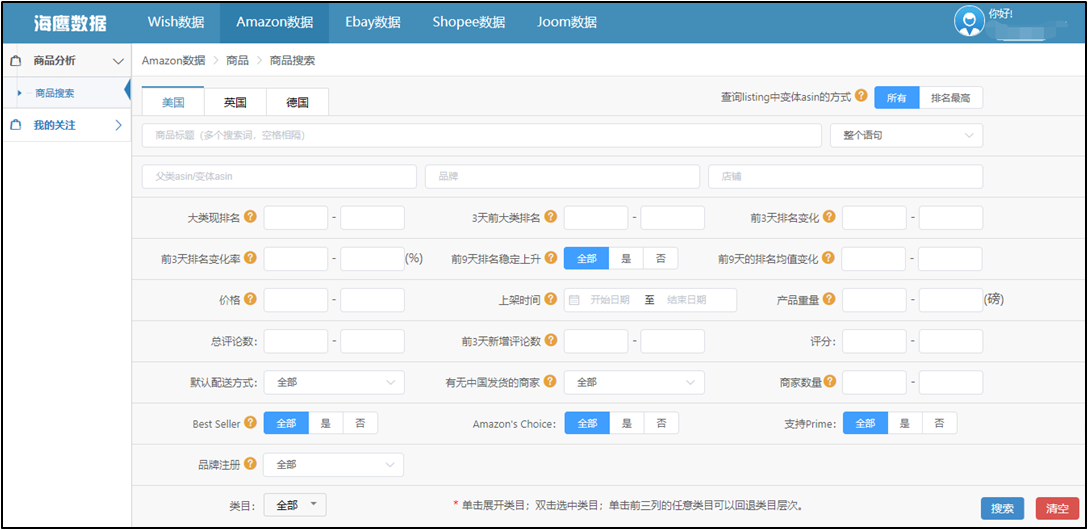Click help icon beside 产品重量
1088x530 pixels.
click(x=829, y=299)
